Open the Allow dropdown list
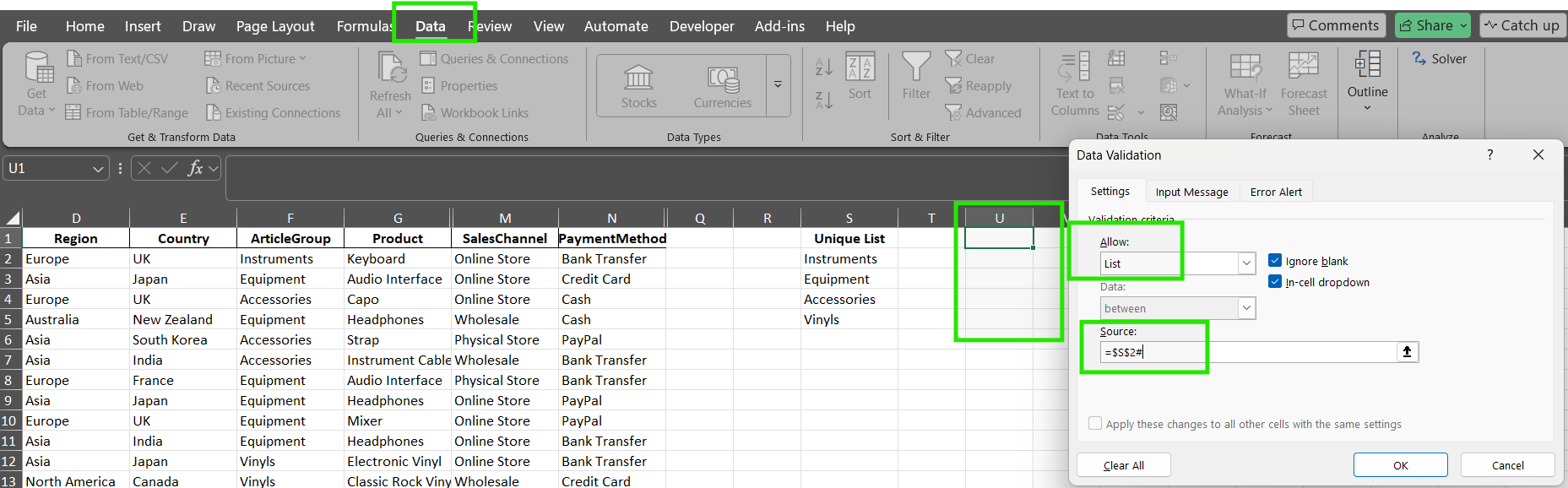 pos(1246,263)
